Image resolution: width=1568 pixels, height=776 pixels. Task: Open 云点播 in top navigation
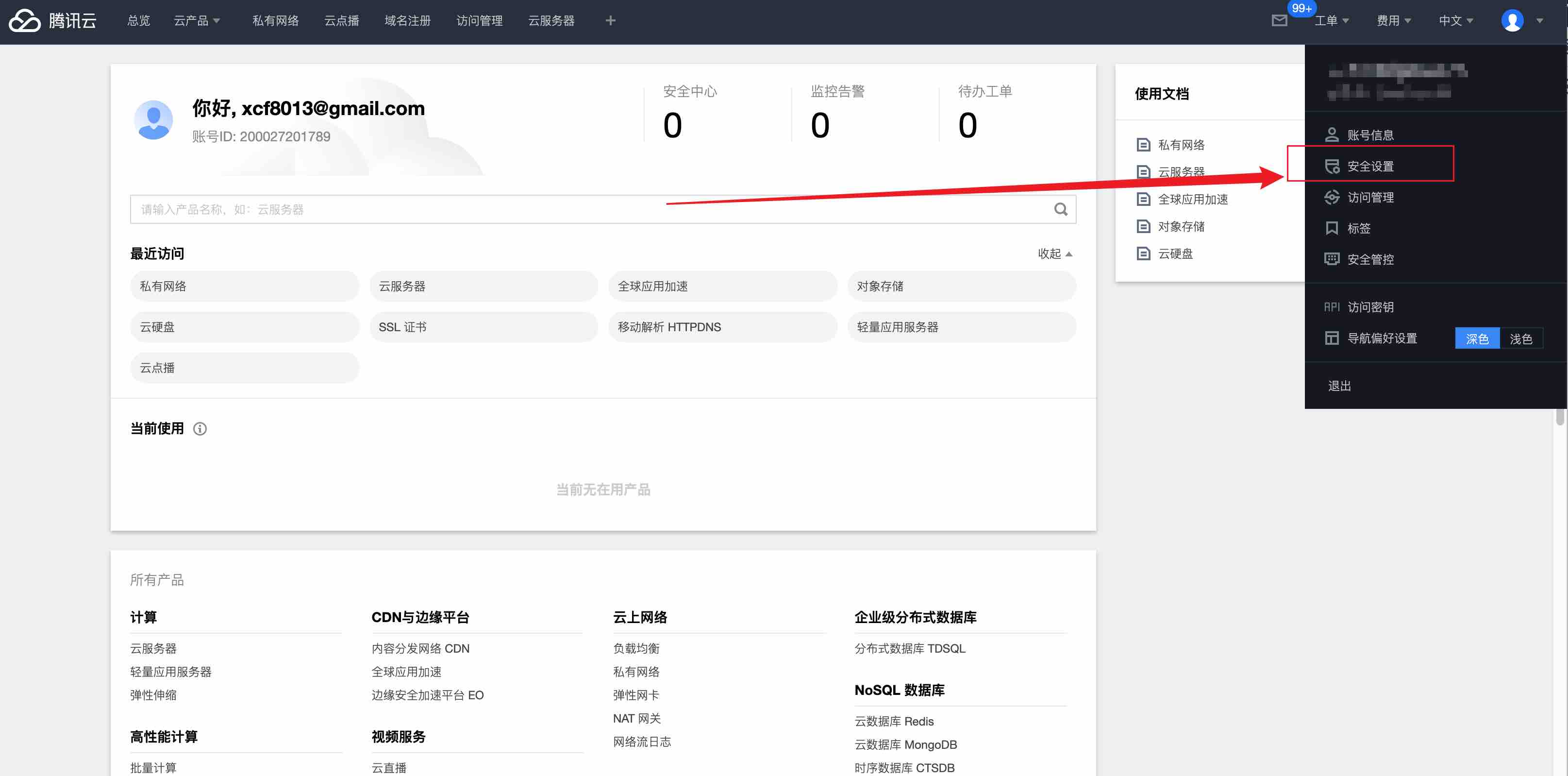point(341,21)
